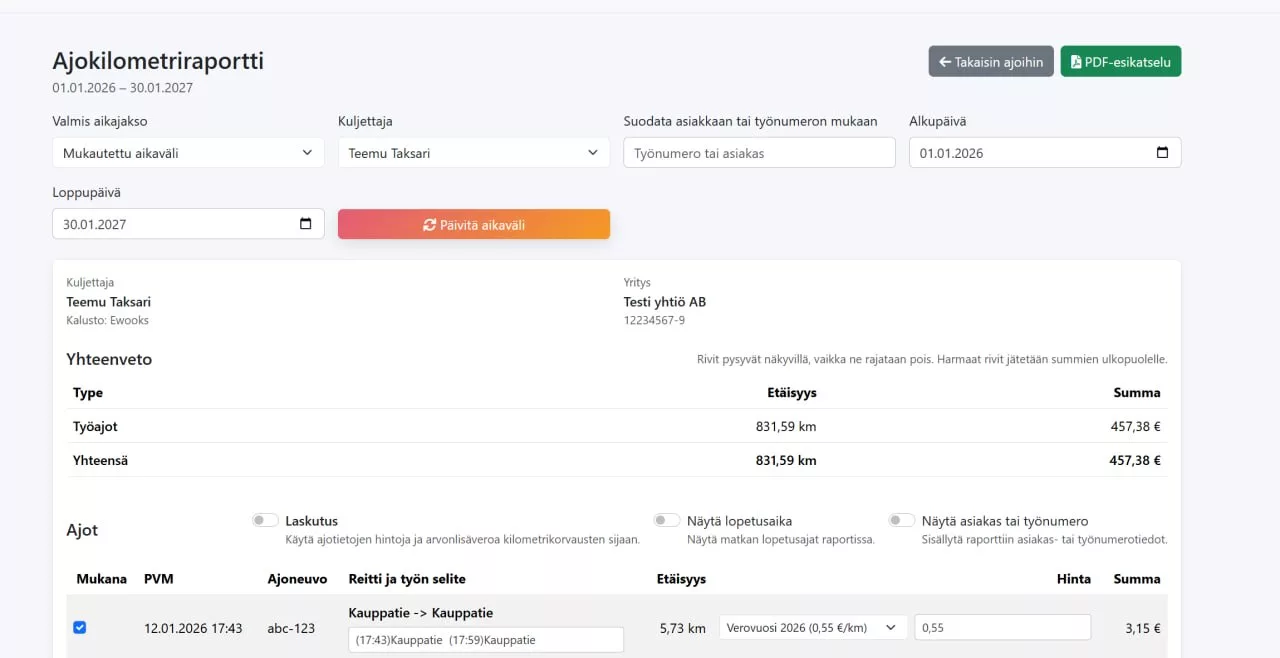The image size is (1280, 658).
Task: Click the Päivitä aikaväli button
Action: [474, 225]
